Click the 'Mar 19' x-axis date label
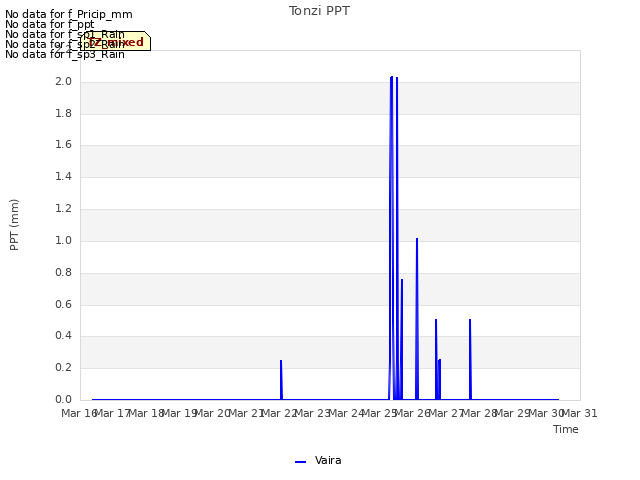This screenshot has width=640, height=480. point(180,413)
